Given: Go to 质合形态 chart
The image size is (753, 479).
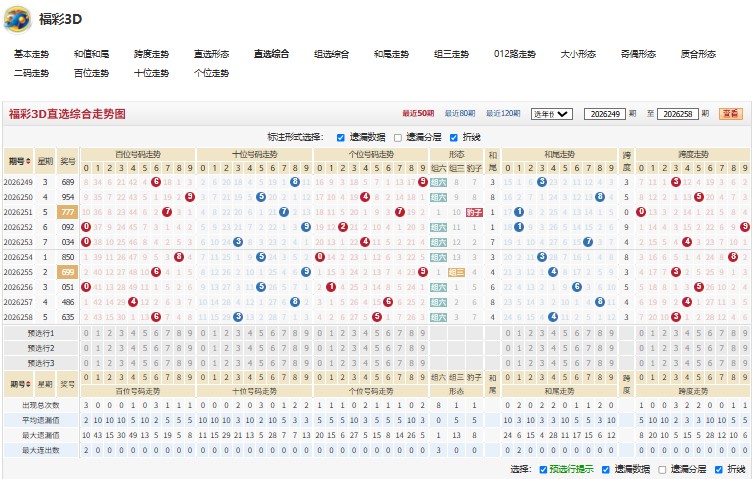Looking at the screenshot, I should tap(698, 54).
